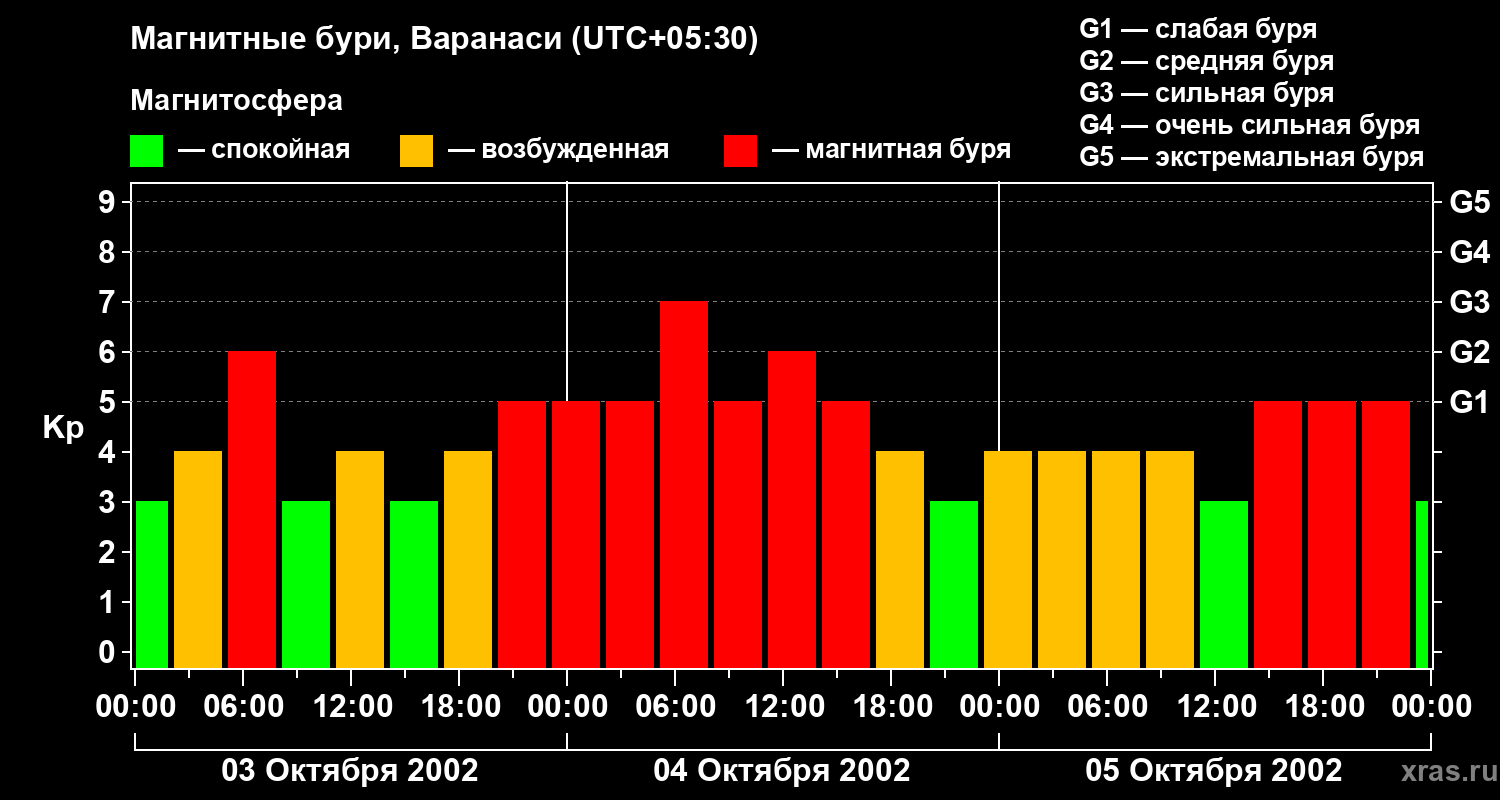The image size is (1500, 800).
Task: Click the '— магнитная буря' legend label
Action: (x=891, y=150)
